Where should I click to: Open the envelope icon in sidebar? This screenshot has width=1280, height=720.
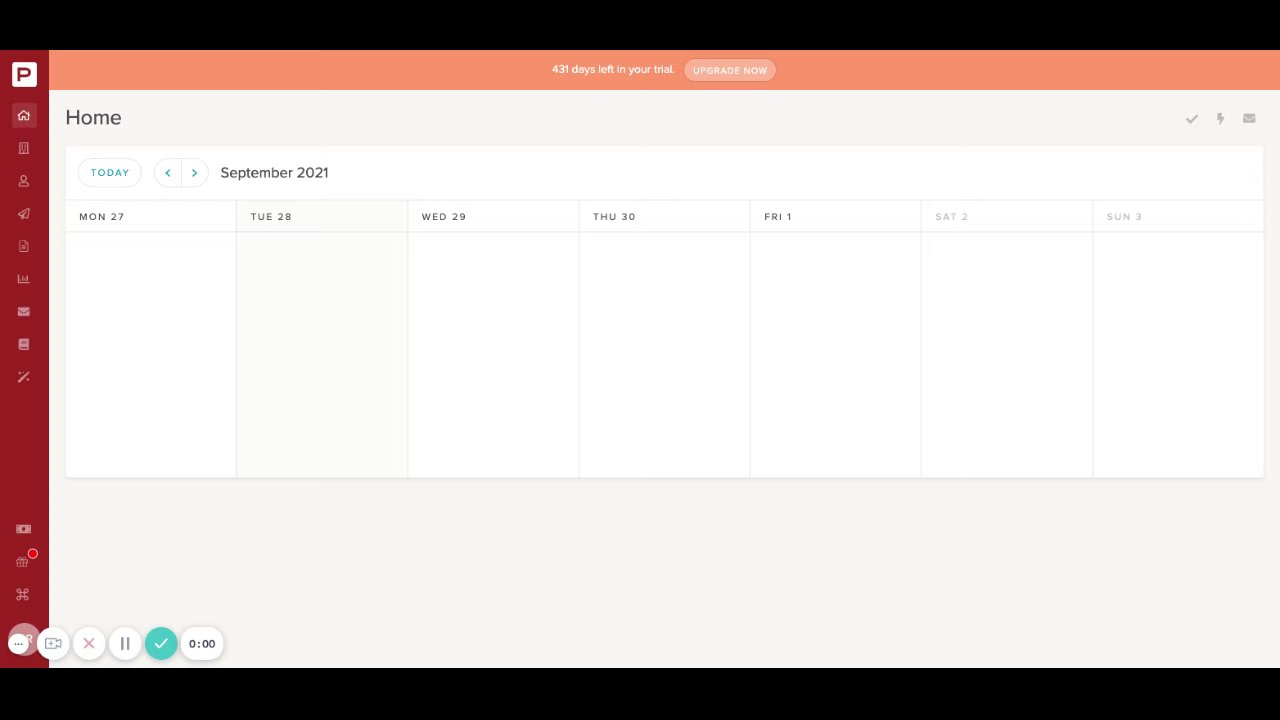pyautogui.click(x=24, y=311)
